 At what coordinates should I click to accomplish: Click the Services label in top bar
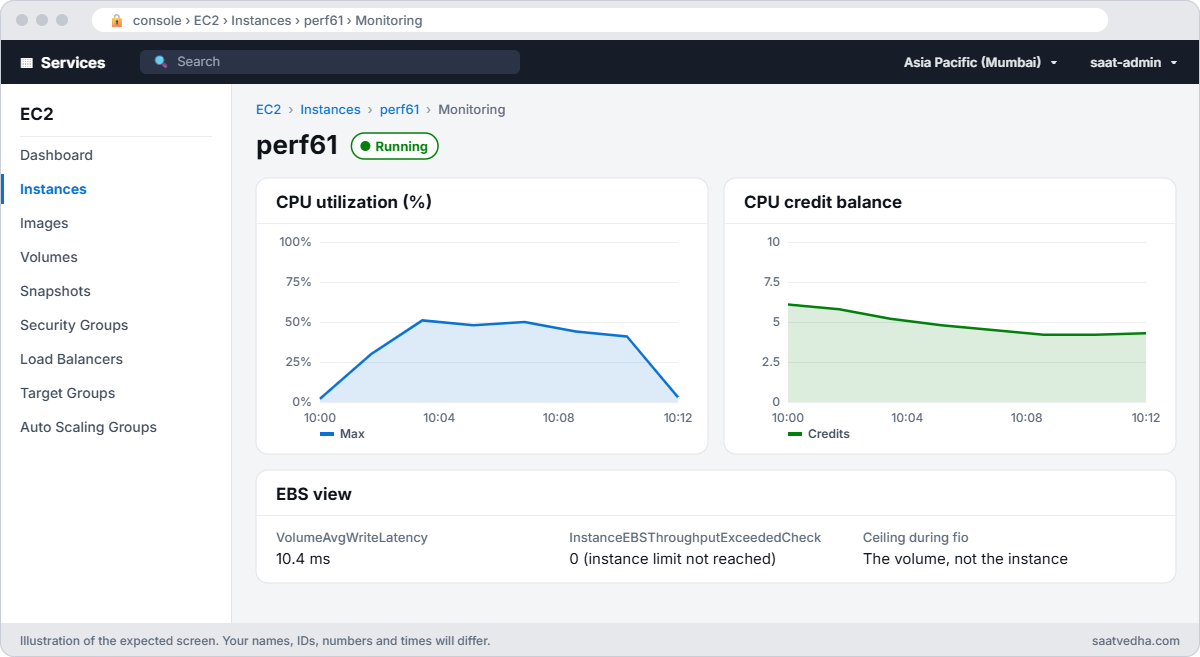click(73, 62)
